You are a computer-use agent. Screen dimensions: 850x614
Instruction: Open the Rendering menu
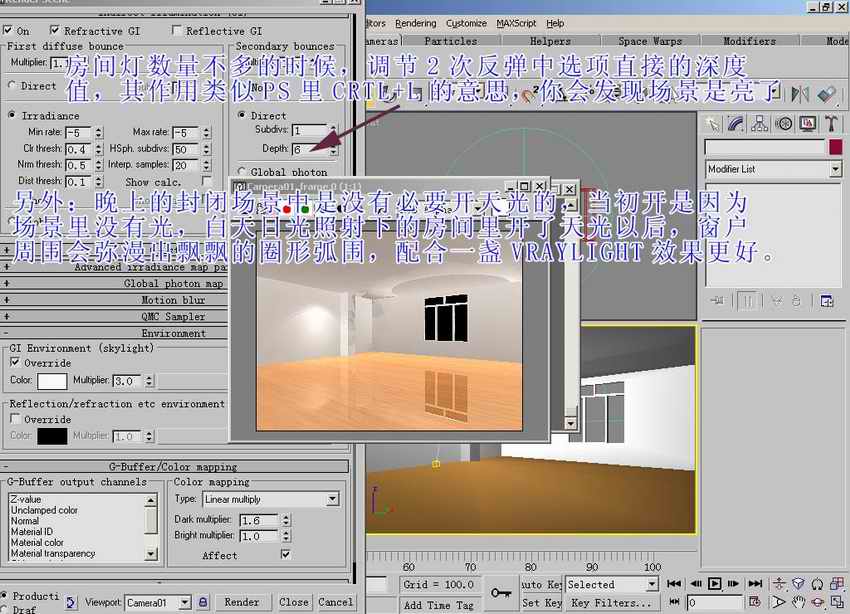pyautogui.click(x=415, y=23)
